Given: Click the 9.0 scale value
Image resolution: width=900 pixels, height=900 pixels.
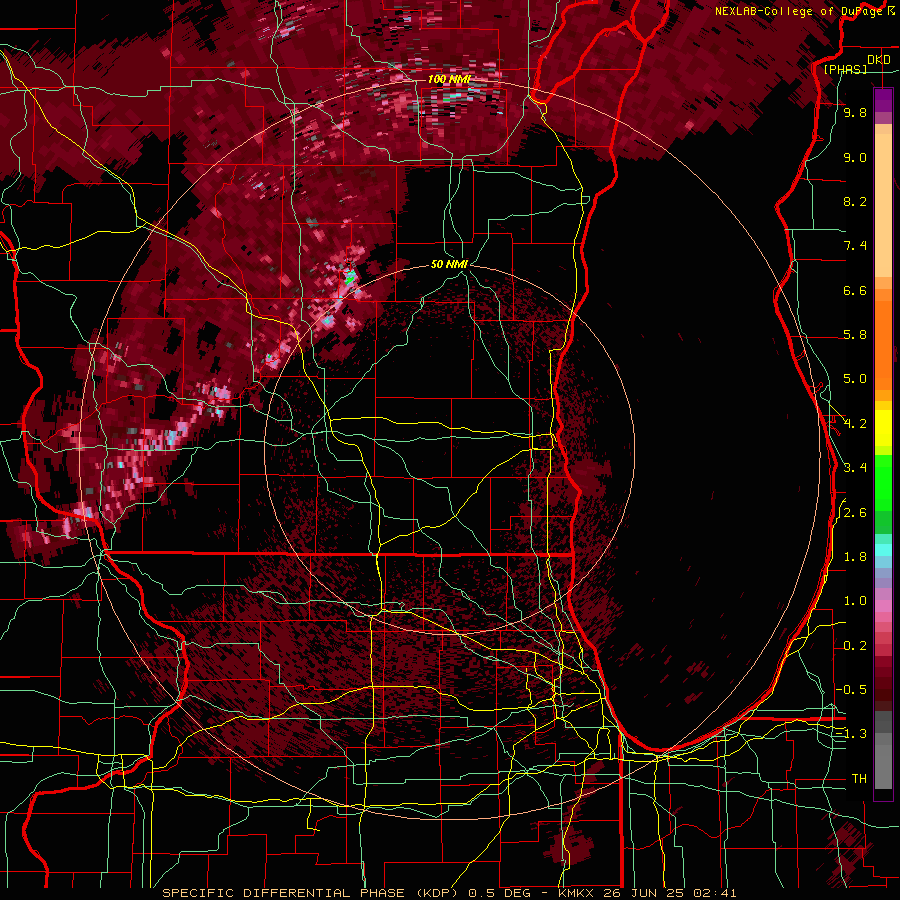Looking at the screenshot, I should pos(855,157).
